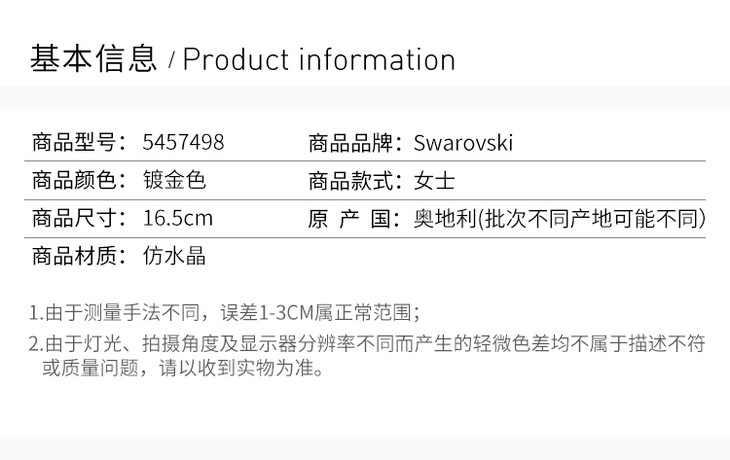
Task: Click the 批次不同产地可能不同 parenthetical note
Action: (592, 218)
